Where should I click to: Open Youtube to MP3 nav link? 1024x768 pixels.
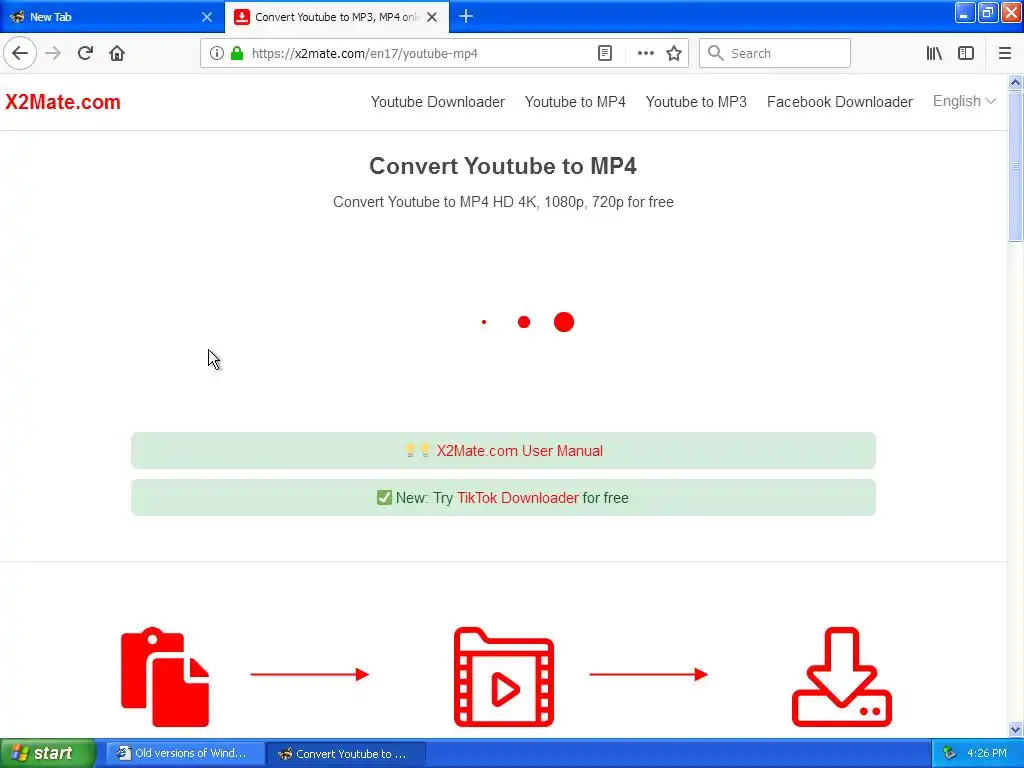point(696,102)
